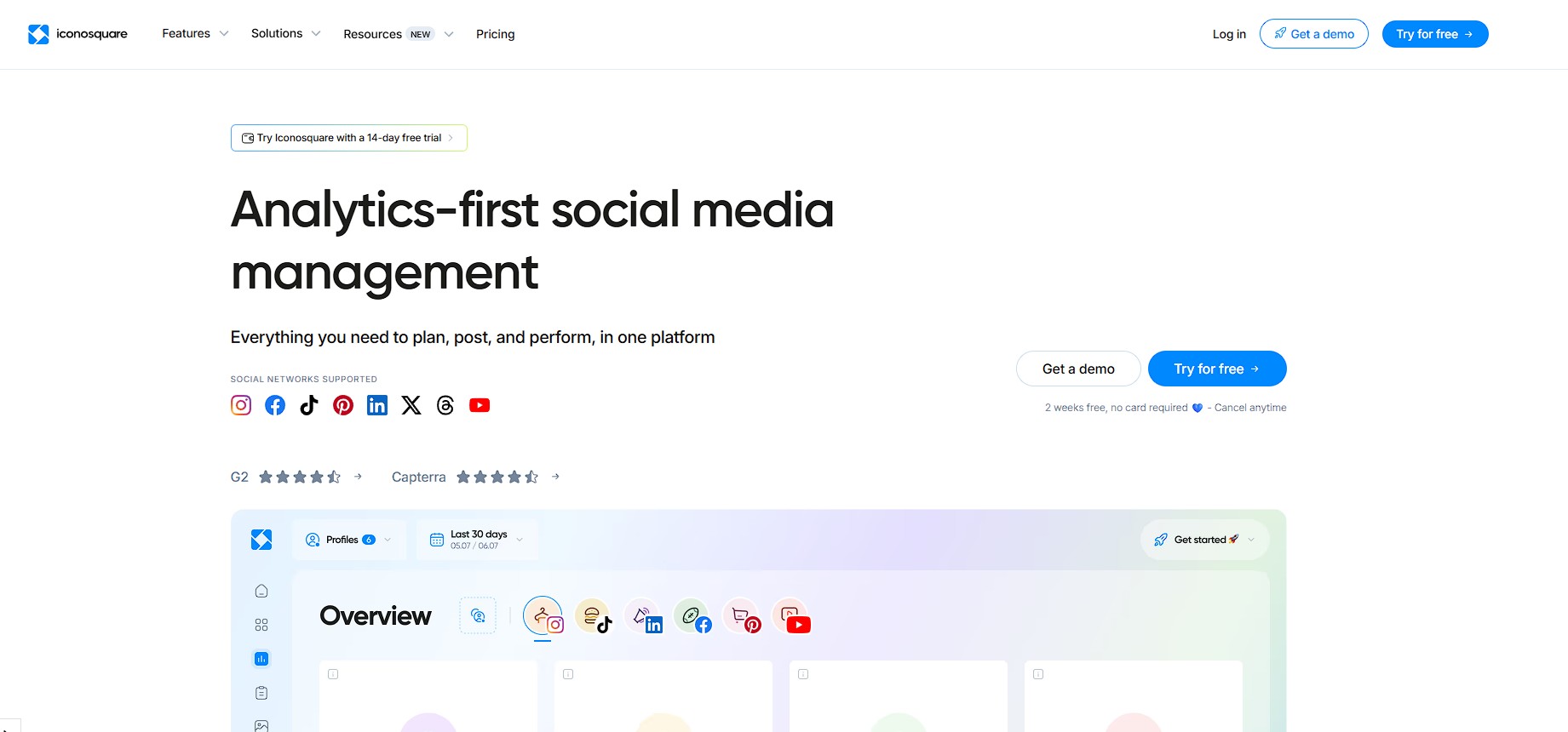Open the Features menu

186,33
